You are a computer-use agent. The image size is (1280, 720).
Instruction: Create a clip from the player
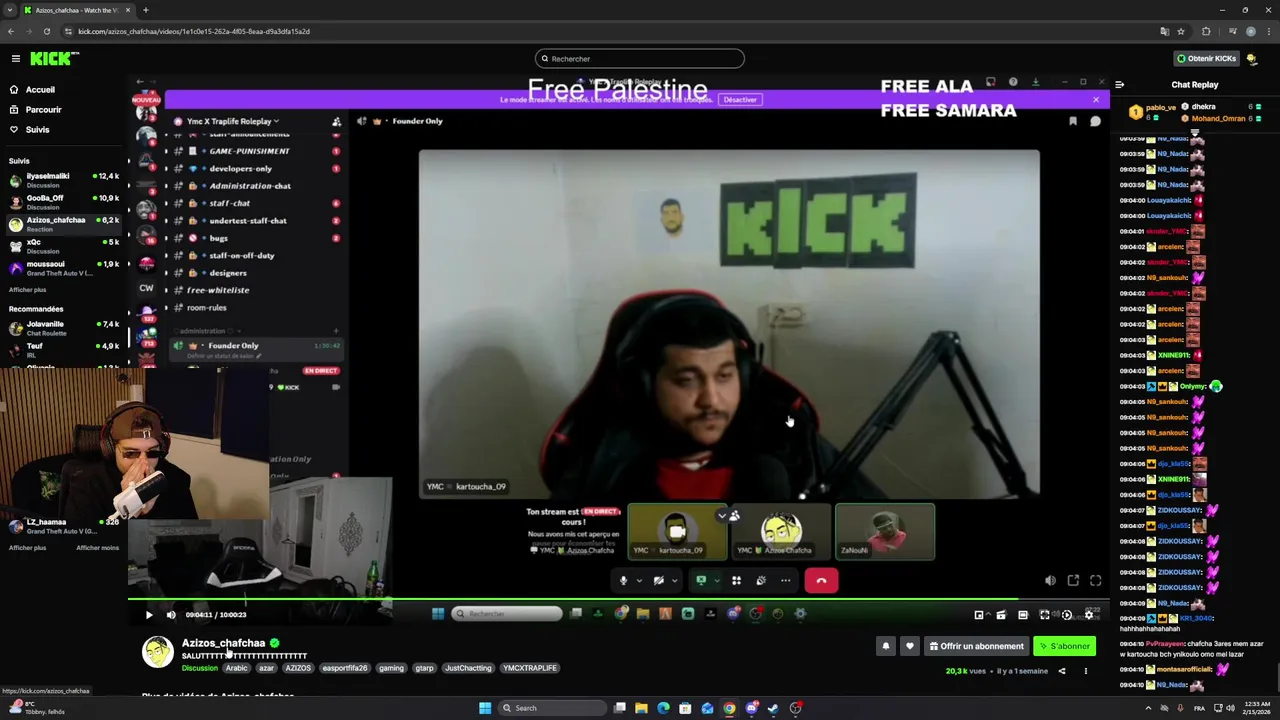(1001, 615)
